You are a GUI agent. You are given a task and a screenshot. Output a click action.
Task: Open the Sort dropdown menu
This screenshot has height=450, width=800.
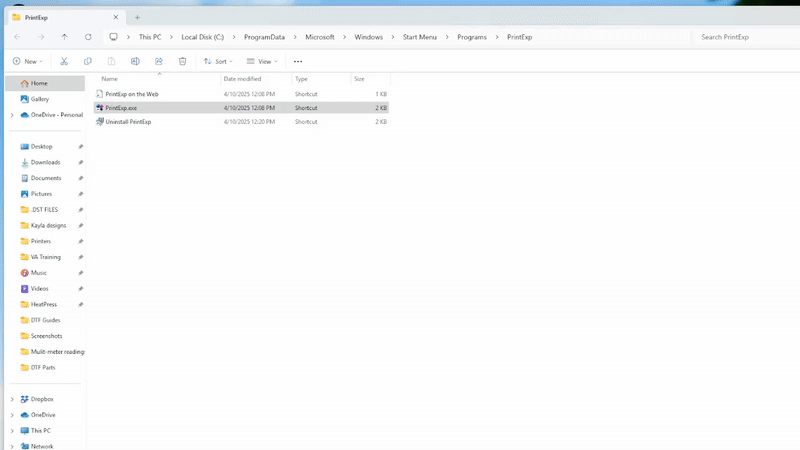218,61
